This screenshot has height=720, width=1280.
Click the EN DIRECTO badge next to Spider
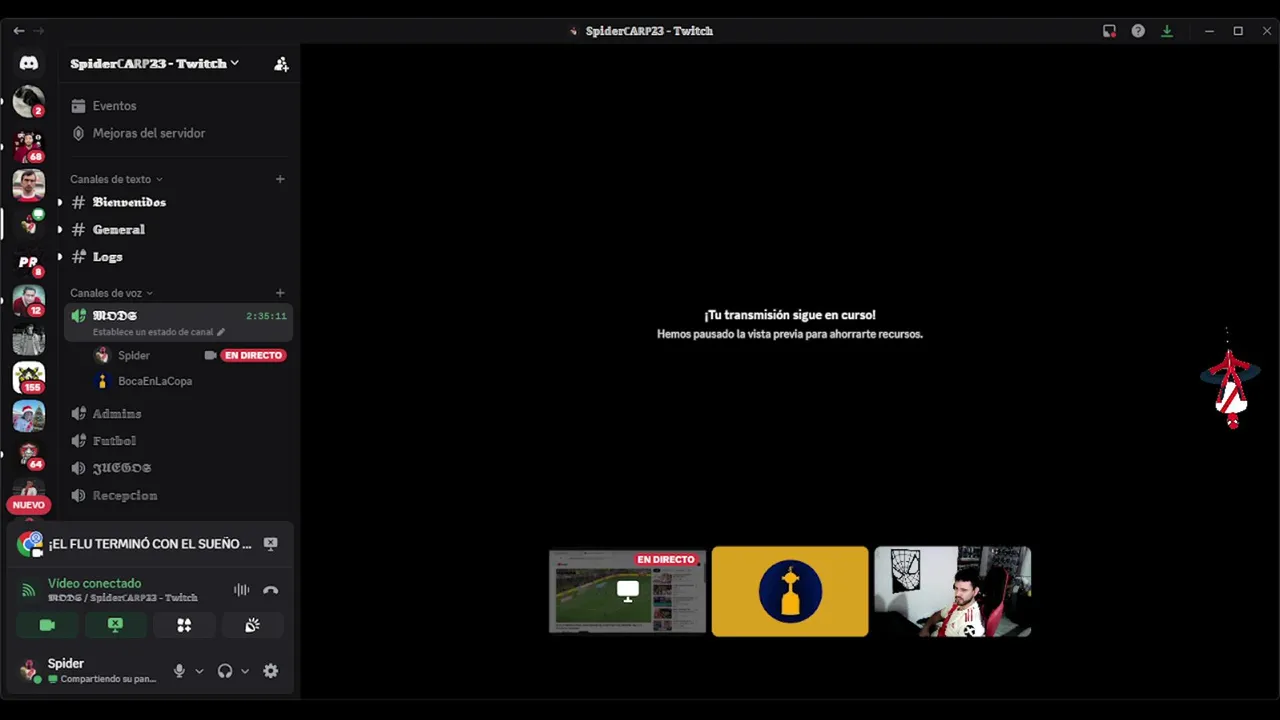[x=254, y=355]
